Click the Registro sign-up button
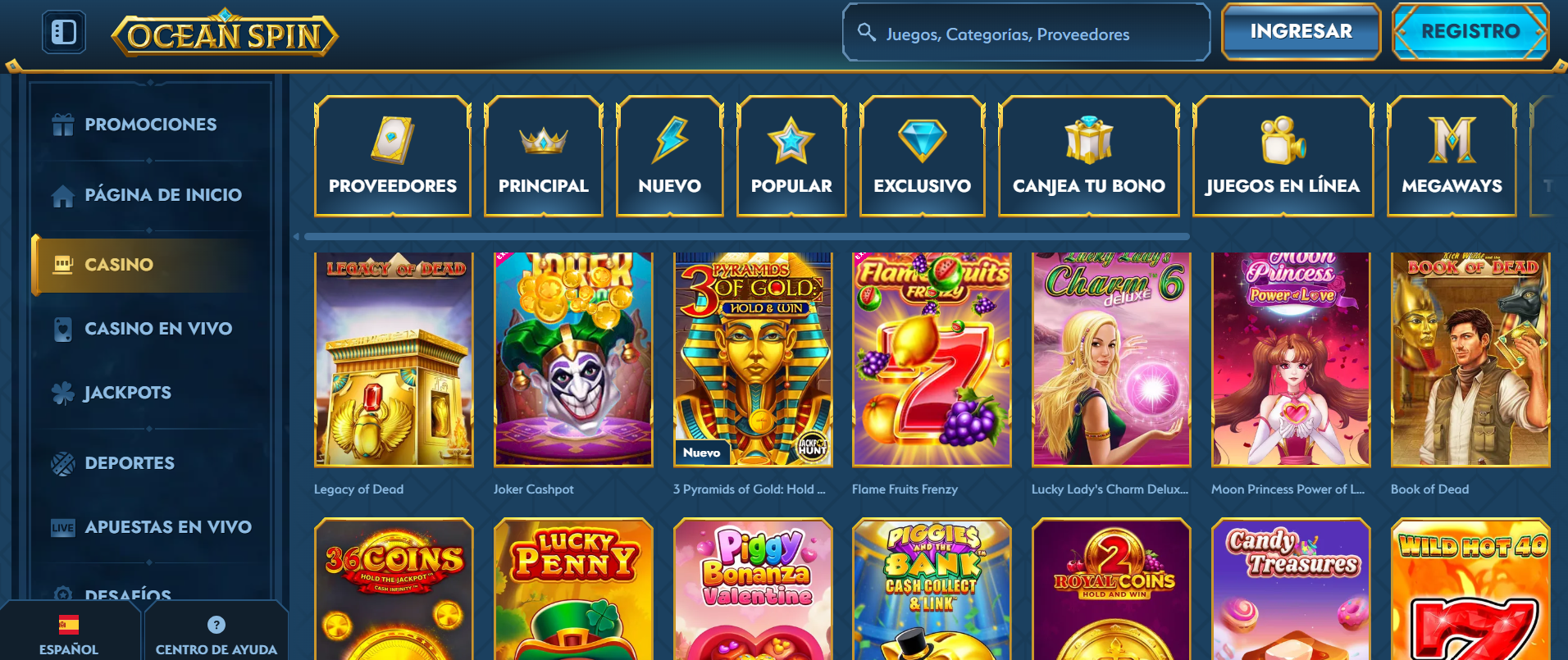The image size is (1568, 660). point(1470,32)
